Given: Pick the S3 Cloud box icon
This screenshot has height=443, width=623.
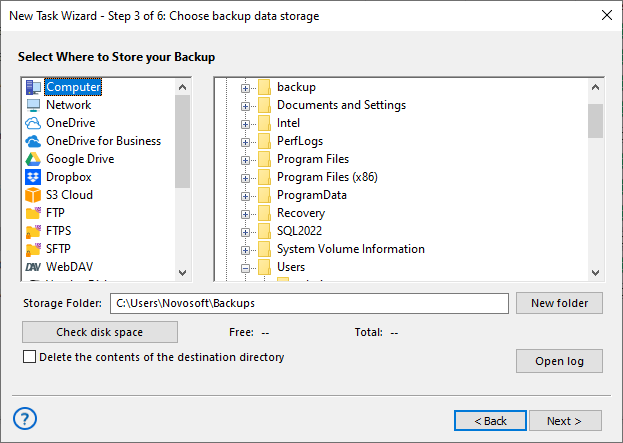Looking at the screenshot, I should pos(33,195).
